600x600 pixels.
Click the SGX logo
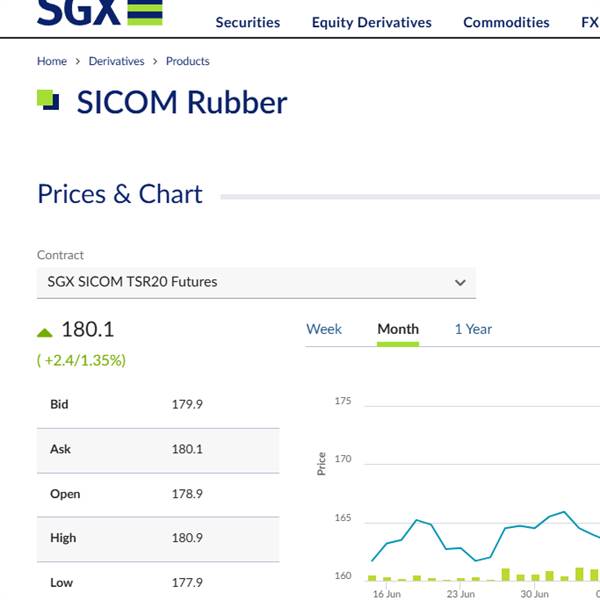(x=100, y=12)
